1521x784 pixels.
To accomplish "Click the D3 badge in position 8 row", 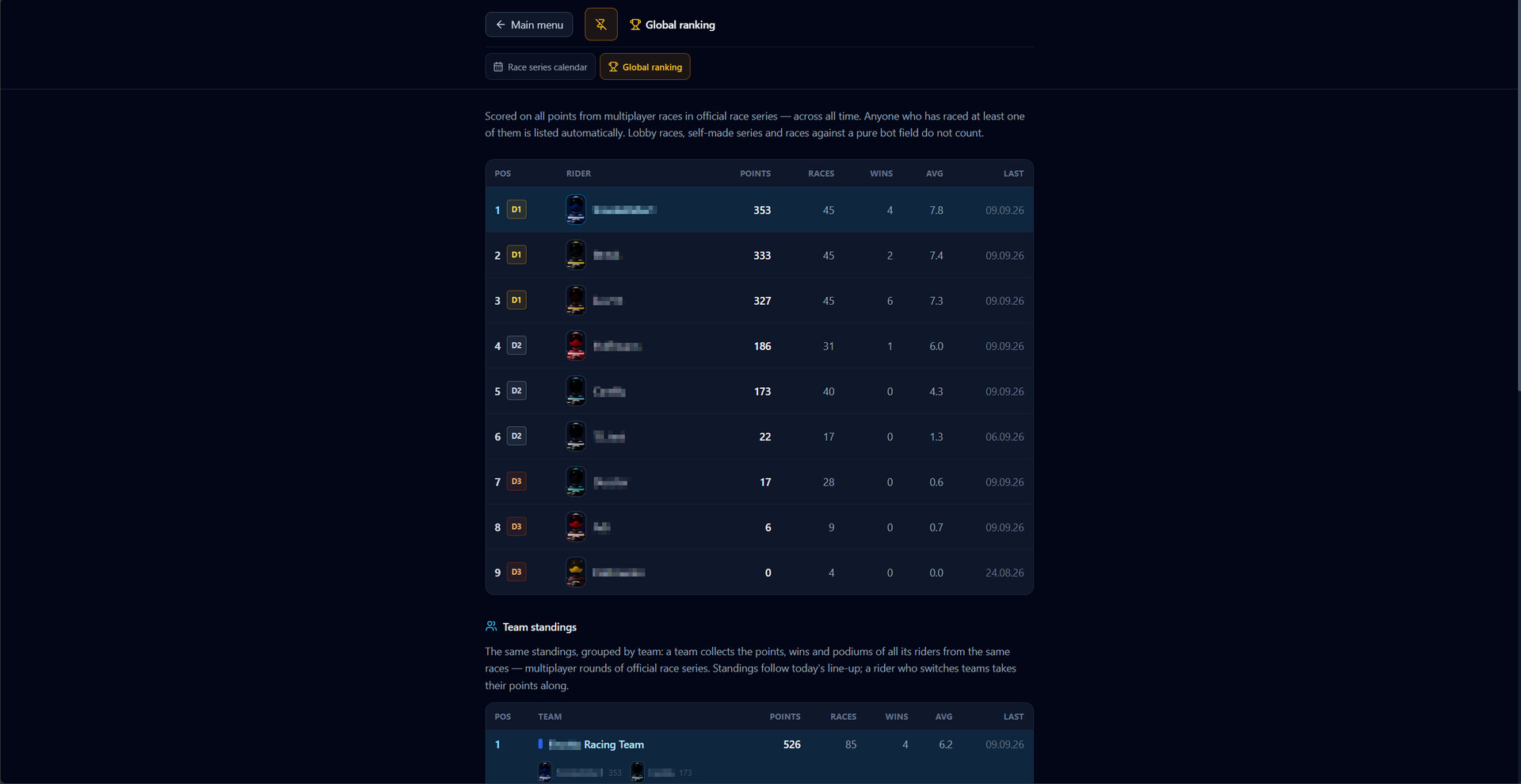I will click(517, 527).
